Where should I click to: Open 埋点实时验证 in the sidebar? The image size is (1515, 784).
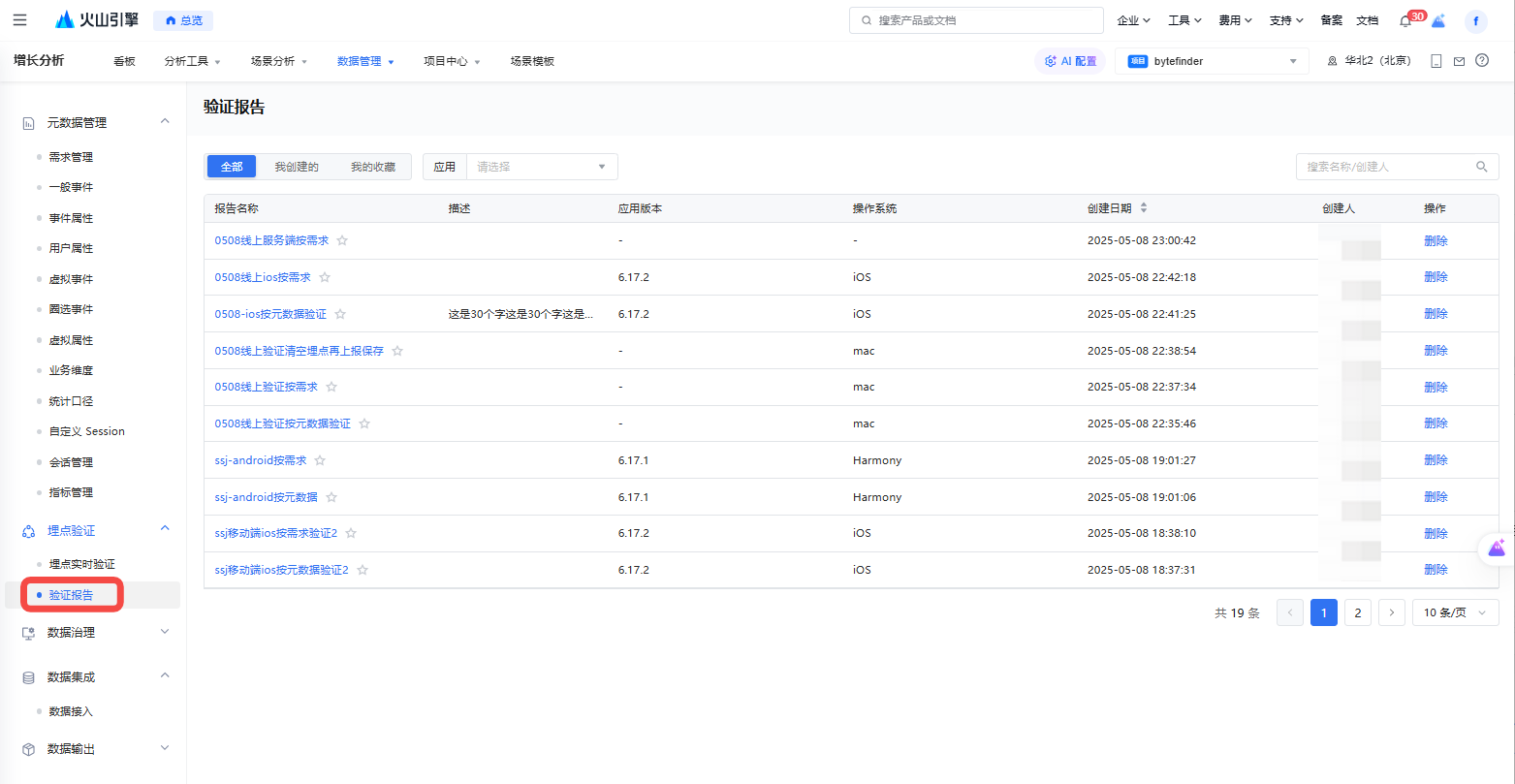[82, 564]
